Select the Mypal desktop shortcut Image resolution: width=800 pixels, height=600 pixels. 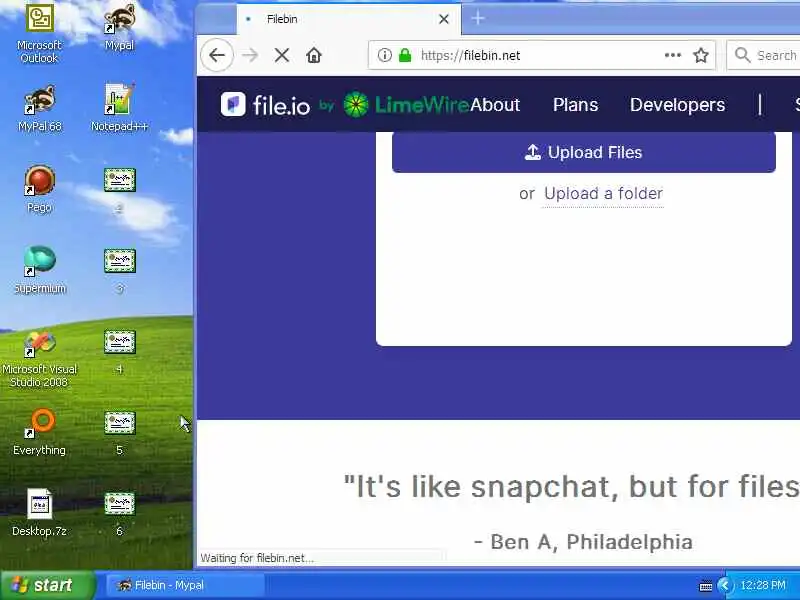[x=119, y=27]
